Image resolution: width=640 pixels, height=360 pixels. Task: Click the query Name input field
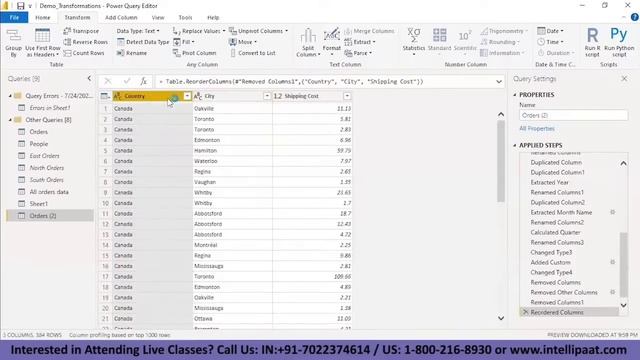click(573, 116)
